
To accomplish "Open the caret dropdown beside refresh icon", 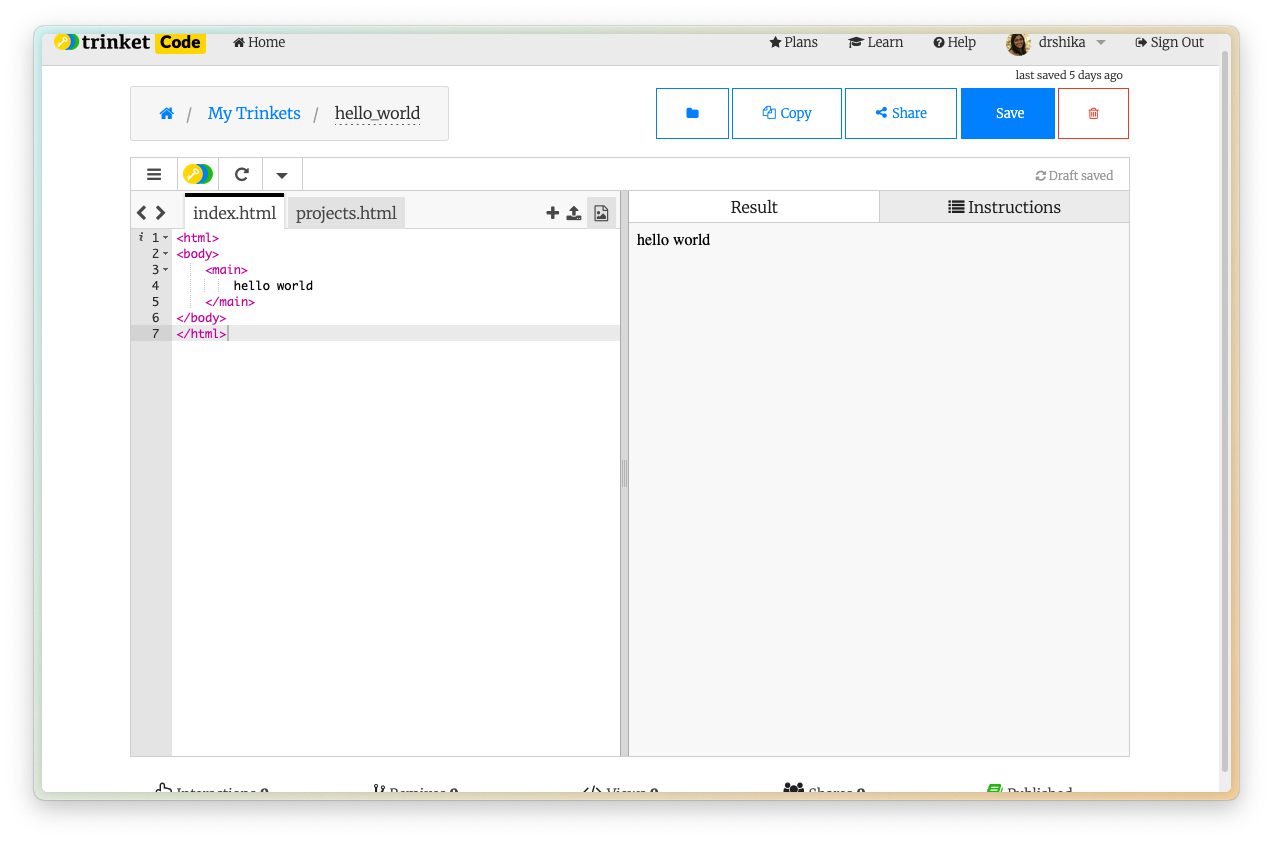I will click(x=282, y=175).
